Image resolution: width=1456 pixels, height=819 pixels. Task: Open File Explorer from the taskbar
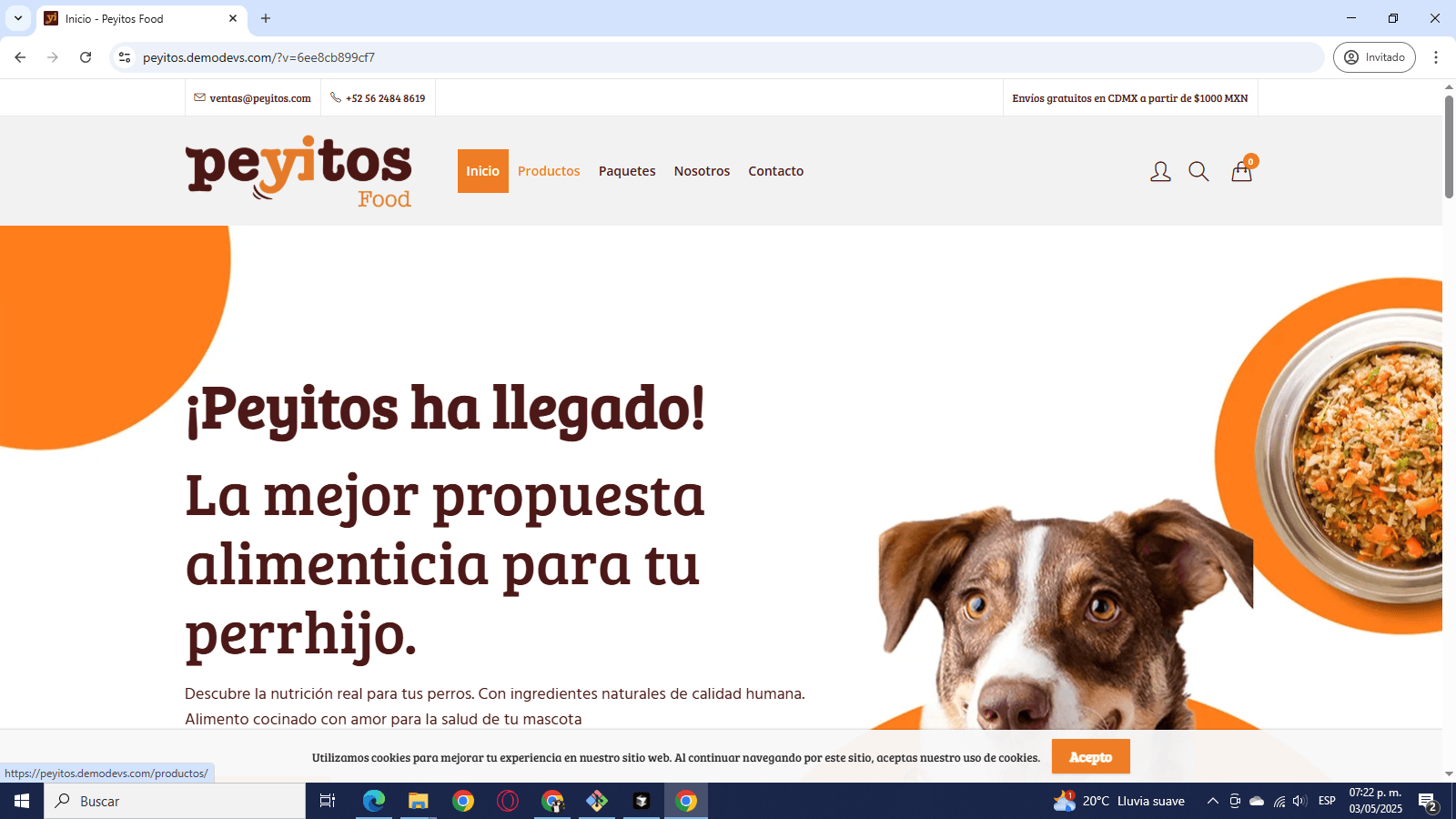(418, 801)
